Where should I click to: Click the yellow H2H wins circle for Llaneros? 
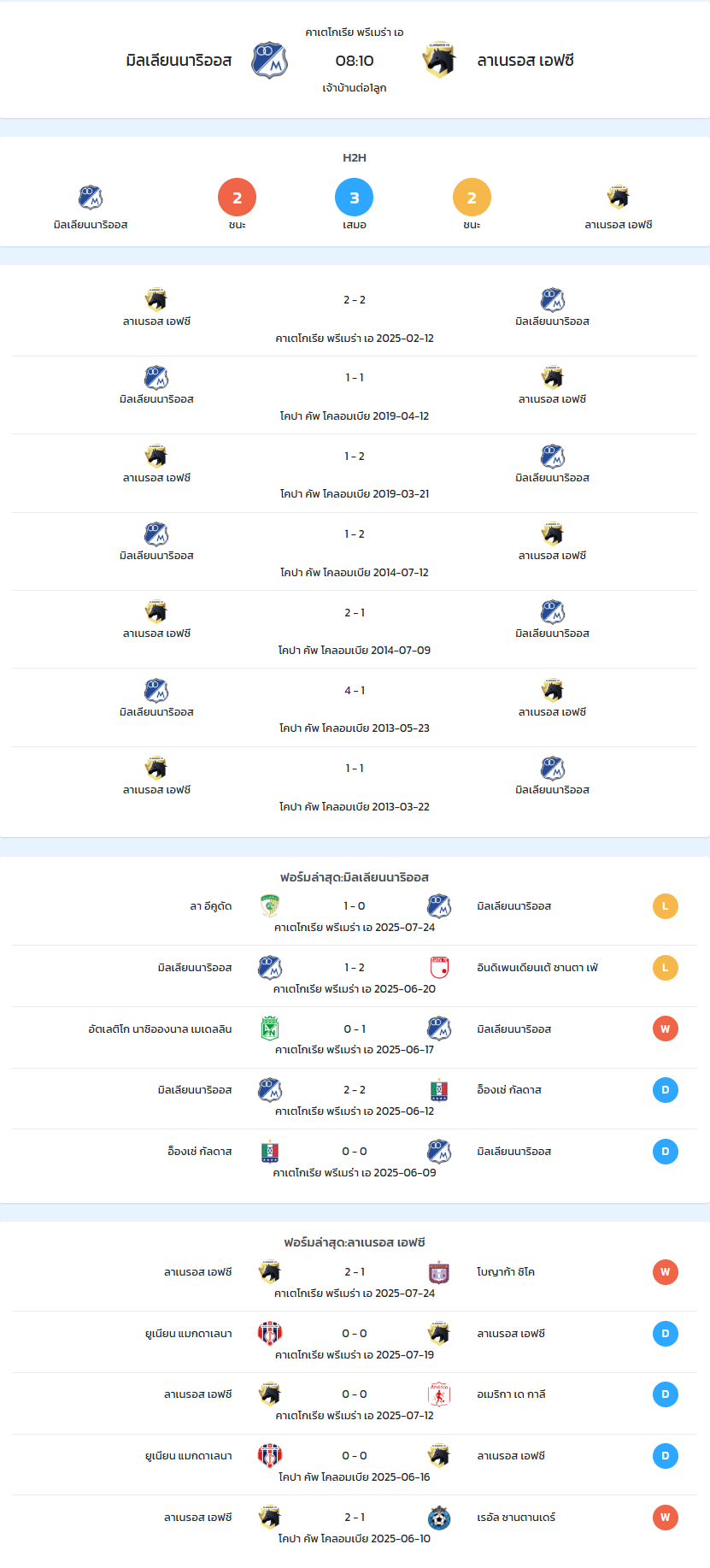472,197
